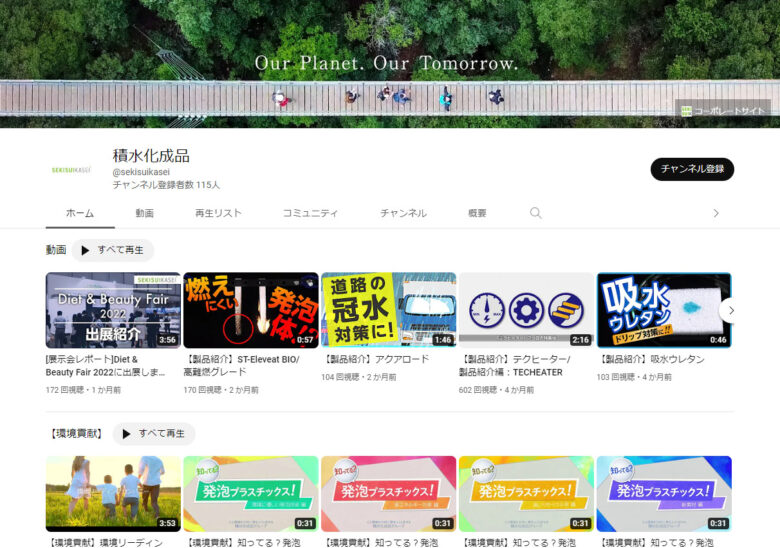
Task: Click the handle @sekisuikasei
Action: [141, 172]
